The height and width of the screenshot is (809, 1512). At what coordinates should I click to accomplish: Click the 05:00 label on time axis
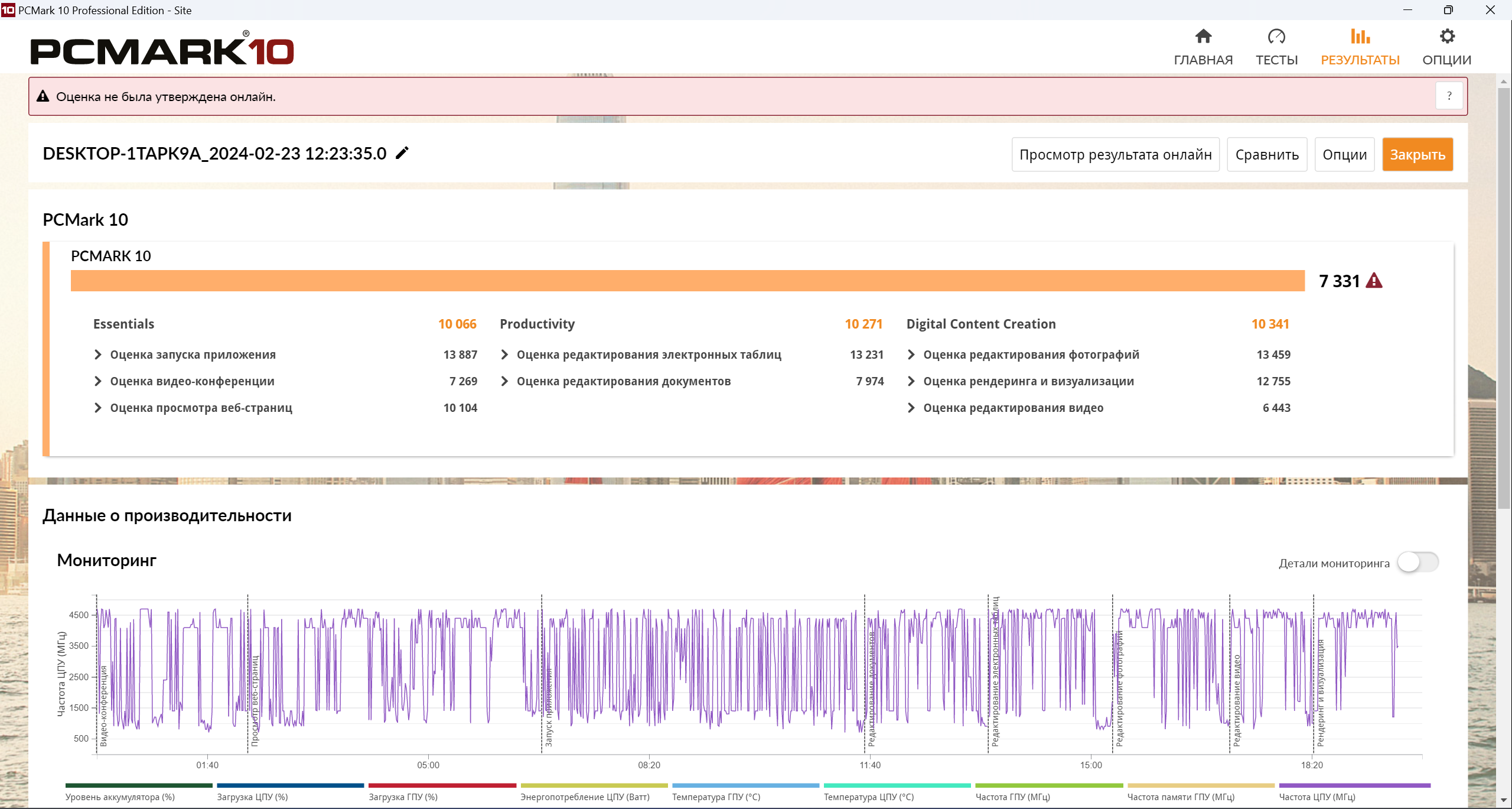click(x=428, y=765)
